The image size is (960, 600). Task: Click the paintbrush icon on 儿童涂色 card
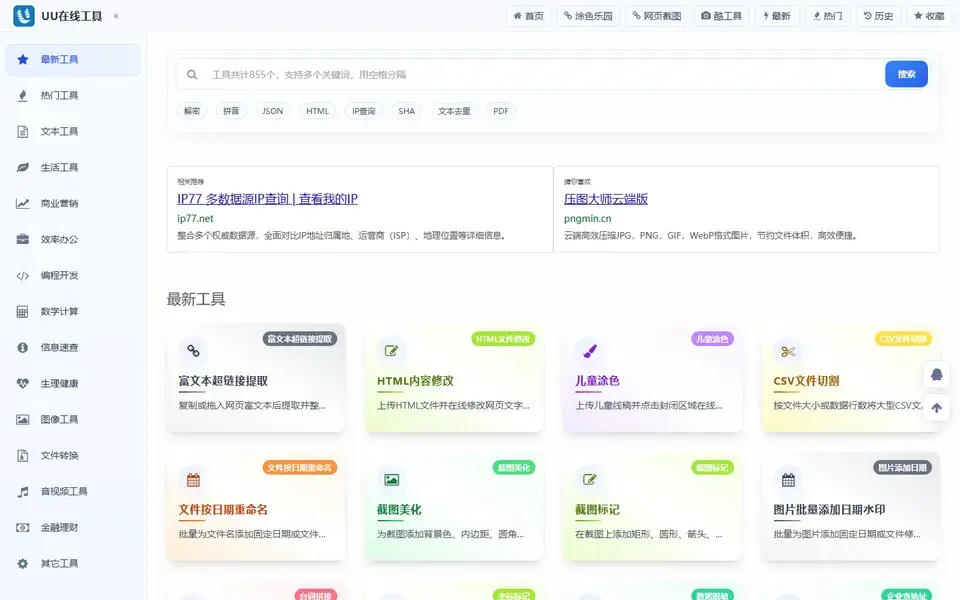(x=590, y=351)
